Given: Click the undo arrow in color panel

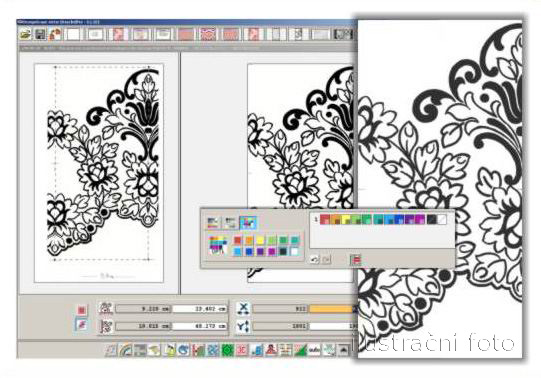Looking at the screenshot, I should [x=314, y=259].
